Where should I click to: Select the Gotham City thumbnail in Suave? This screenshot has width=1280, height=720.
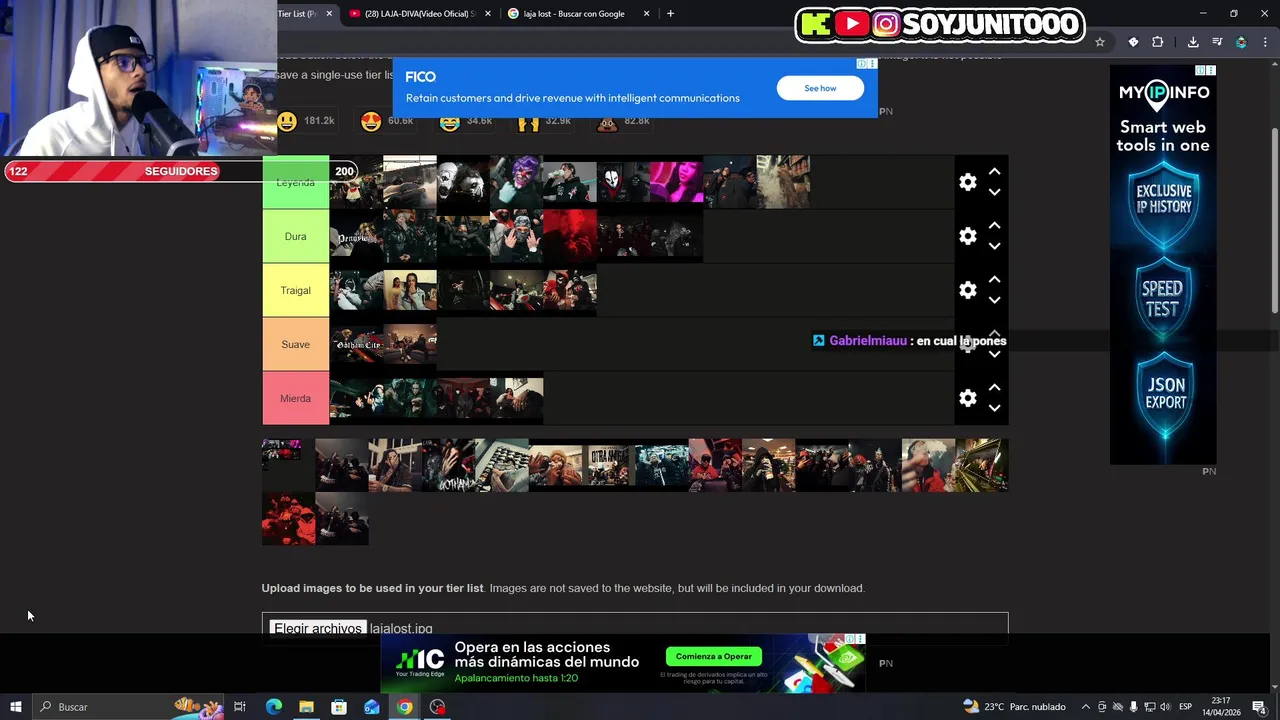tap(357, 344)
